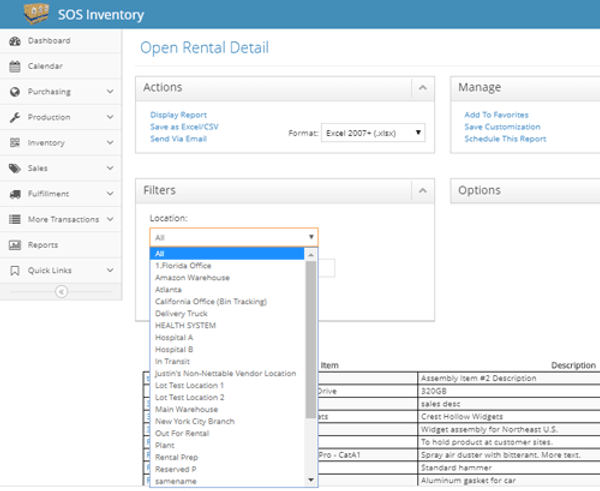Collapse the Actions panel
The image size is (600, 491).
pos(422,88)
